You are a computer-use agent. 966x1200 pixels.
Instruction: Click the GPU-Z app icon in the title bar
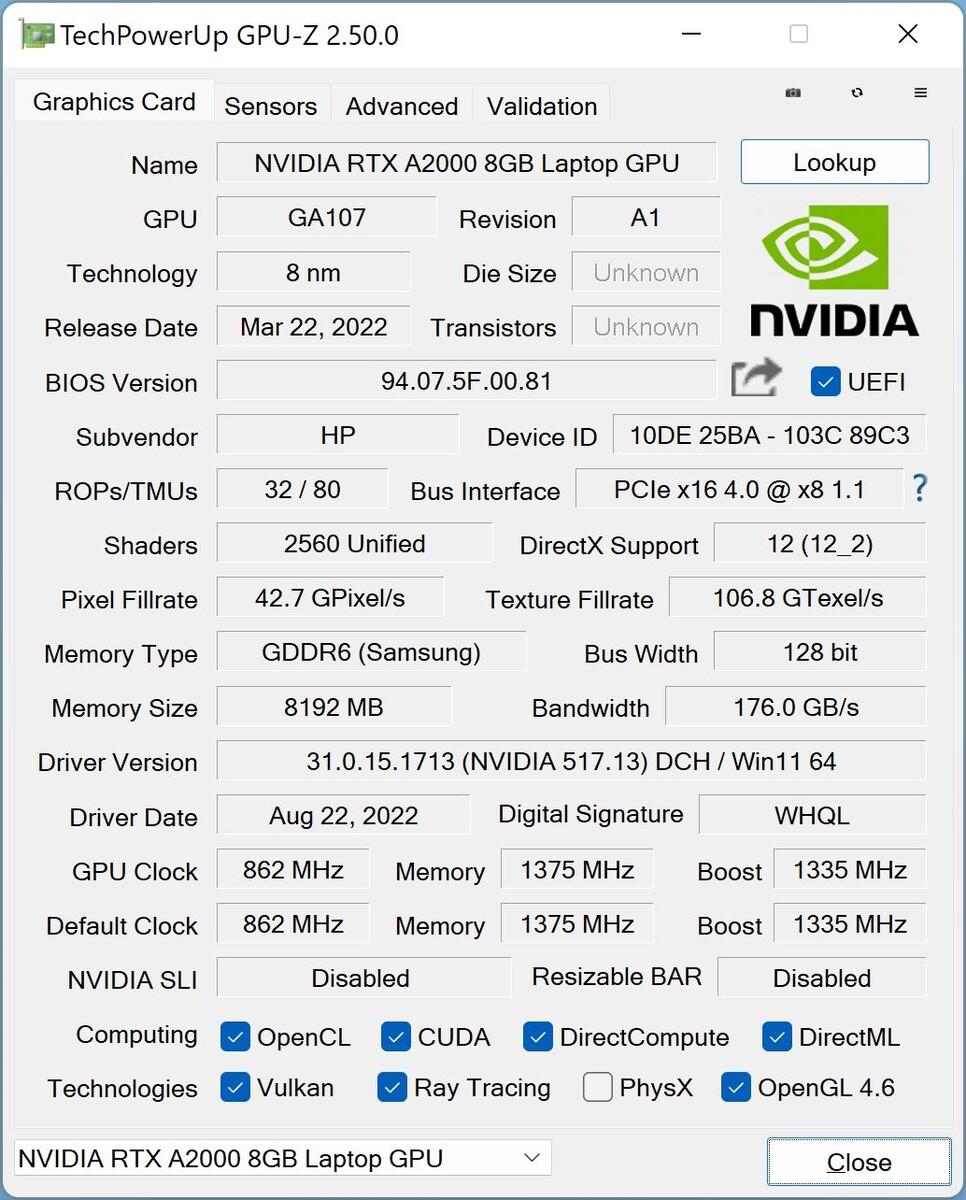[x=36, y=35]
